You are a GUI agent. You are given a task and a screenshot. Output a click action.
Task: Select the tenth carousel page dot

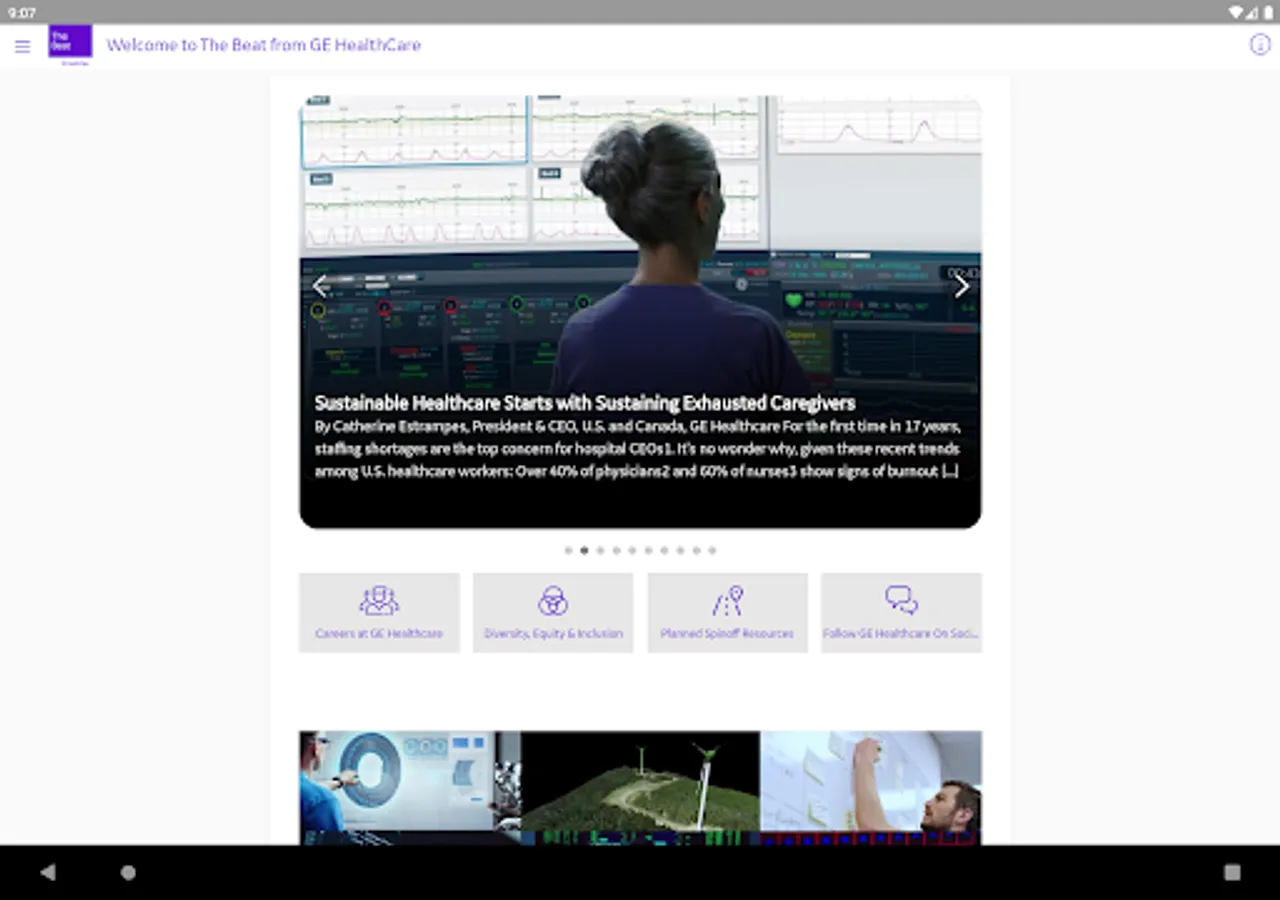tap(712, 550)
